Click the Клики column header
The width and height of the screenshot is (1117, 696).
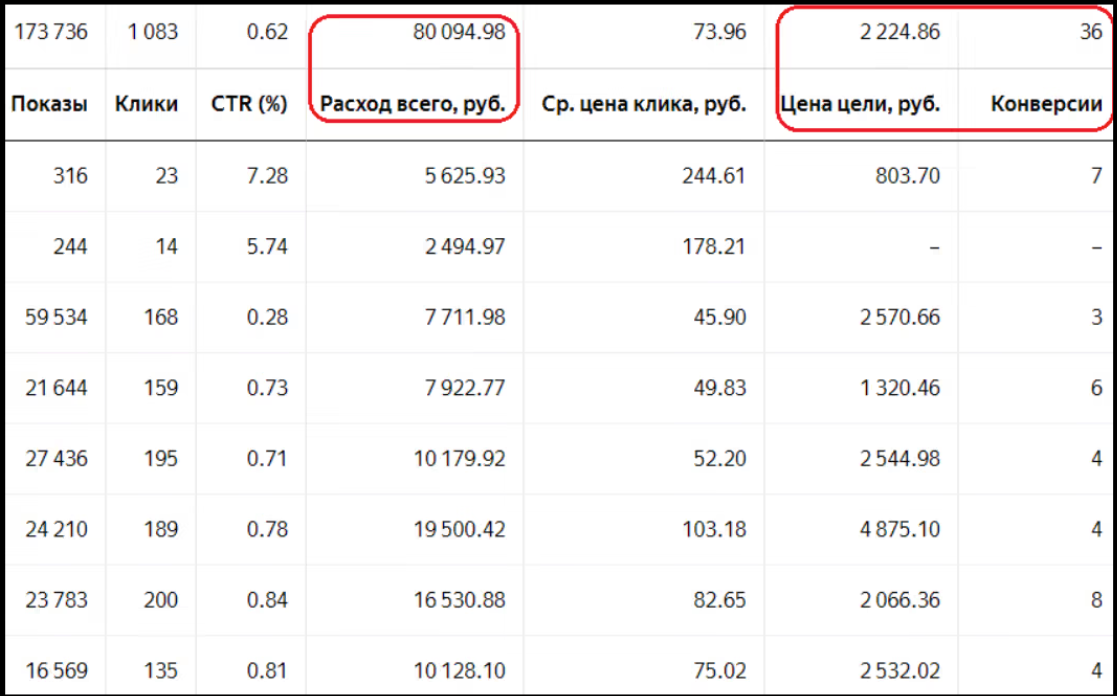pos(146,104)
